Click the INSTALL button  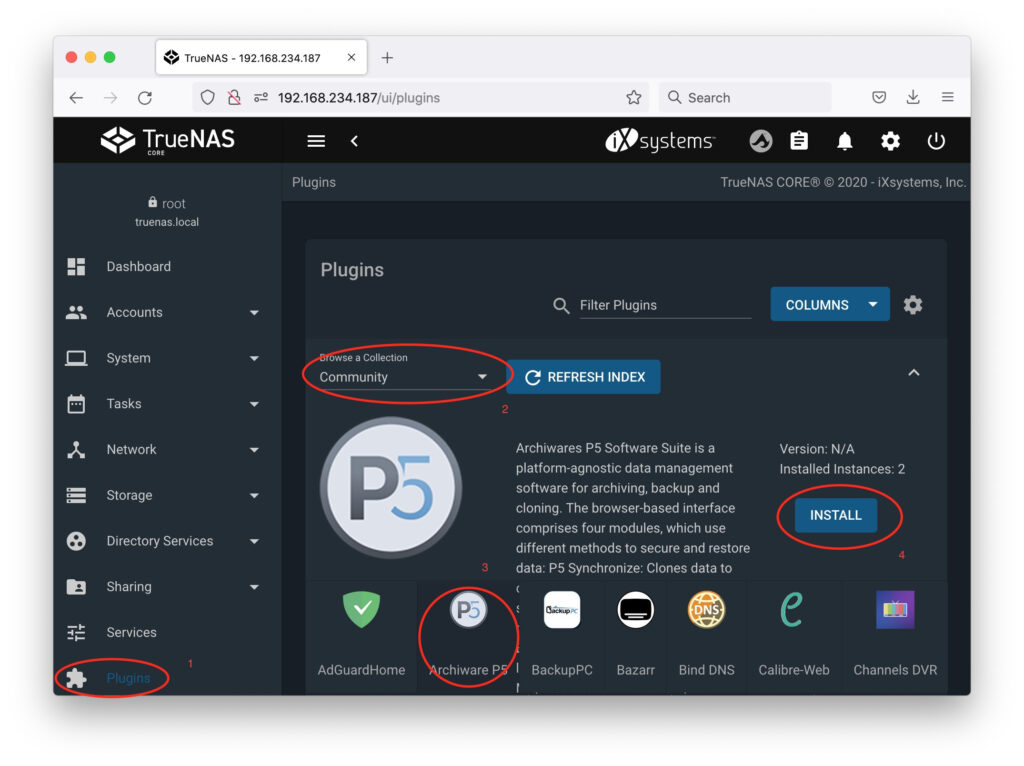(x=835, y=515)
